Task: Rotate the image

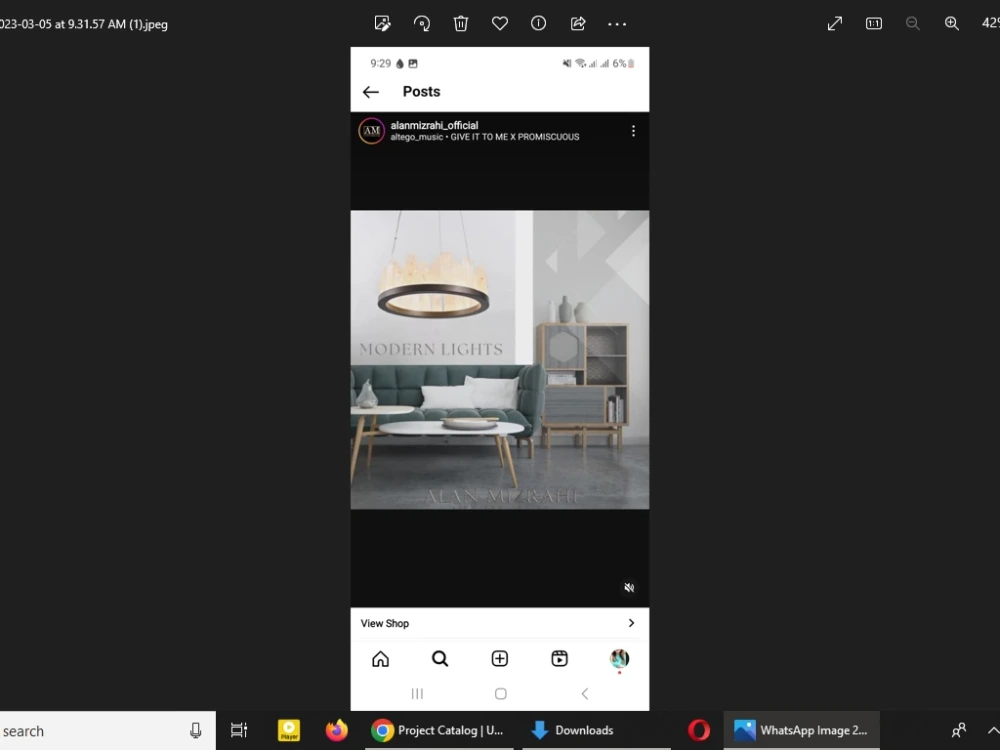Action: click(x=422, y=24)
